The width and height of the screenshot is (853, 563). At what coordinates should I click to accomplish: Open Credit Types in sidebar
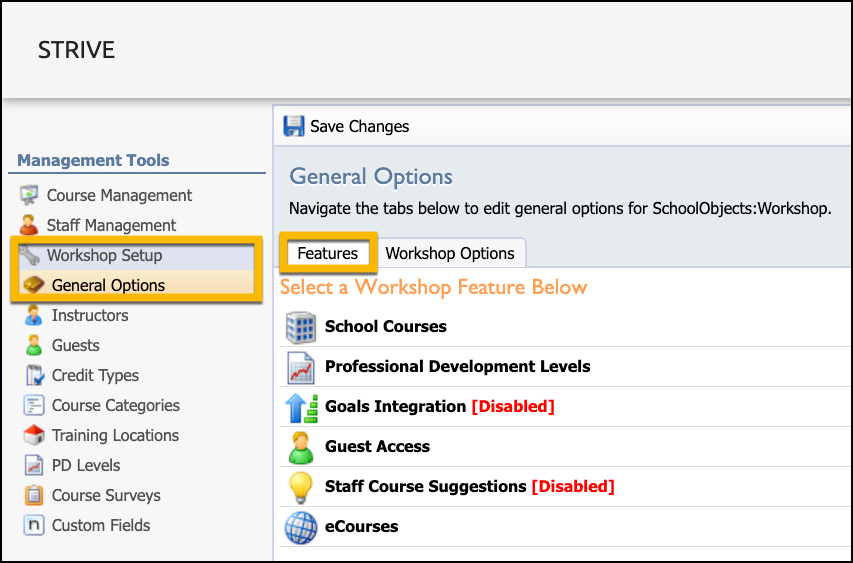click(95, 375)
